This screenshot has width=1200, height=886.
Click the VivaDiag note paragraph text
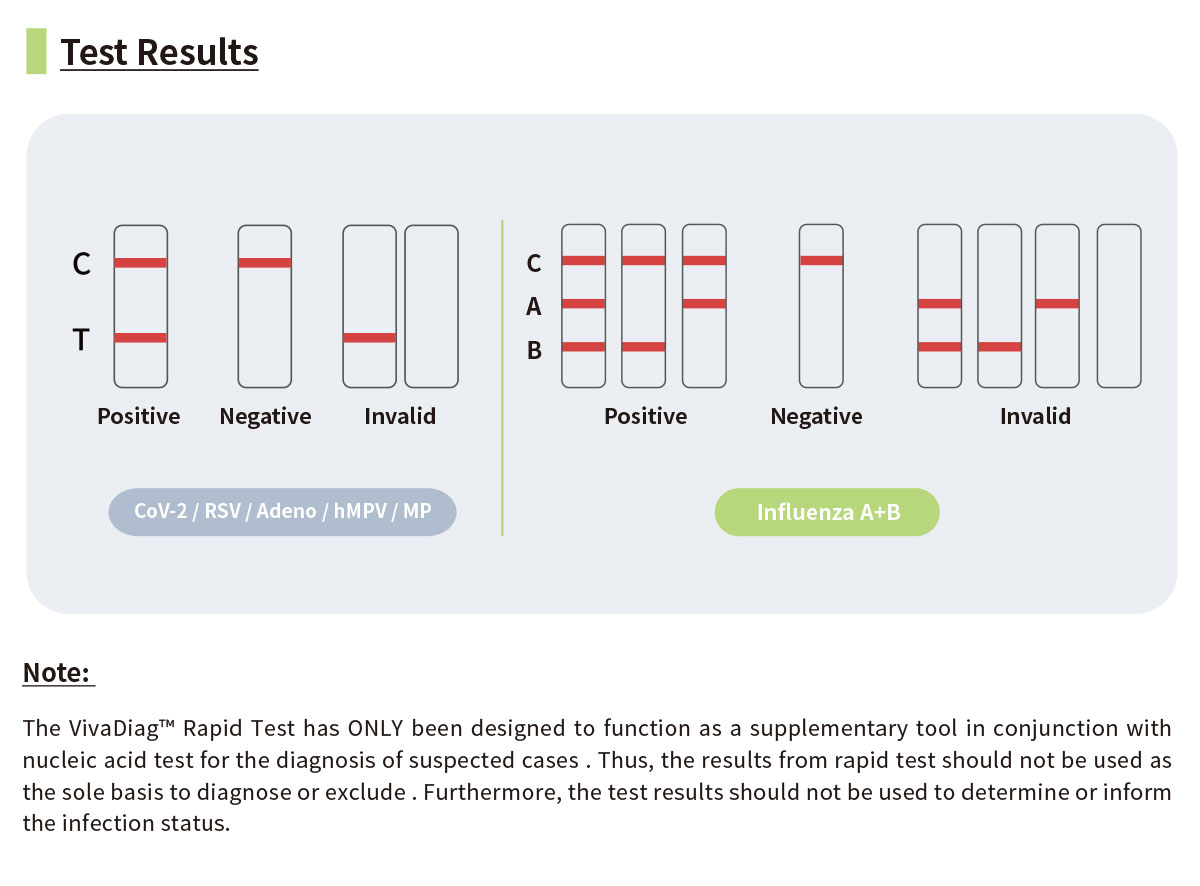[596, 776]
